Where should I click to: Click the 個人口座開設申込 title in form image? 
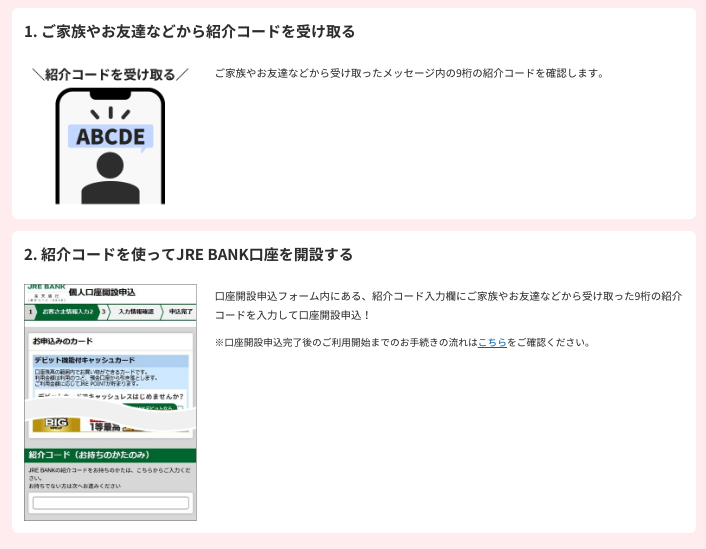click(101, 291)
